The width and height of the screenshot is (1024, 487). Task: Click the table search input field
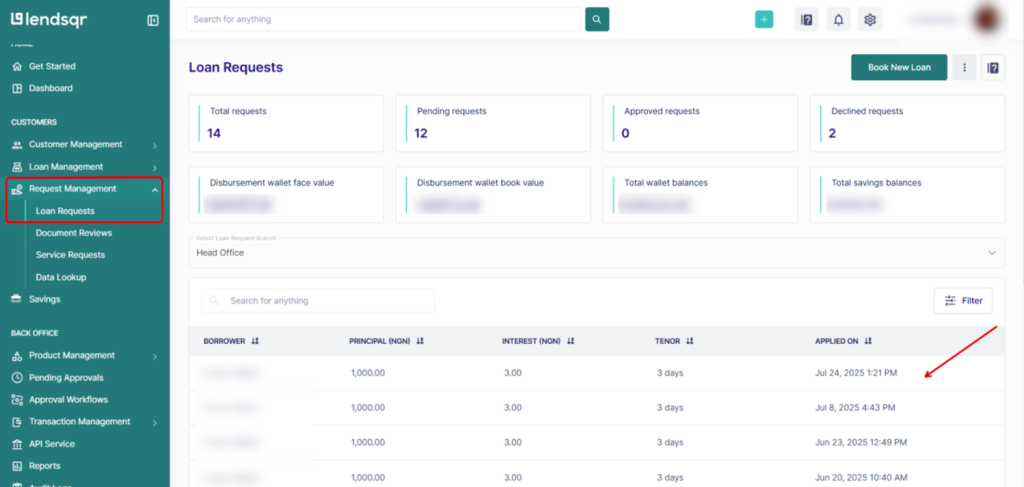pos(325,301)
